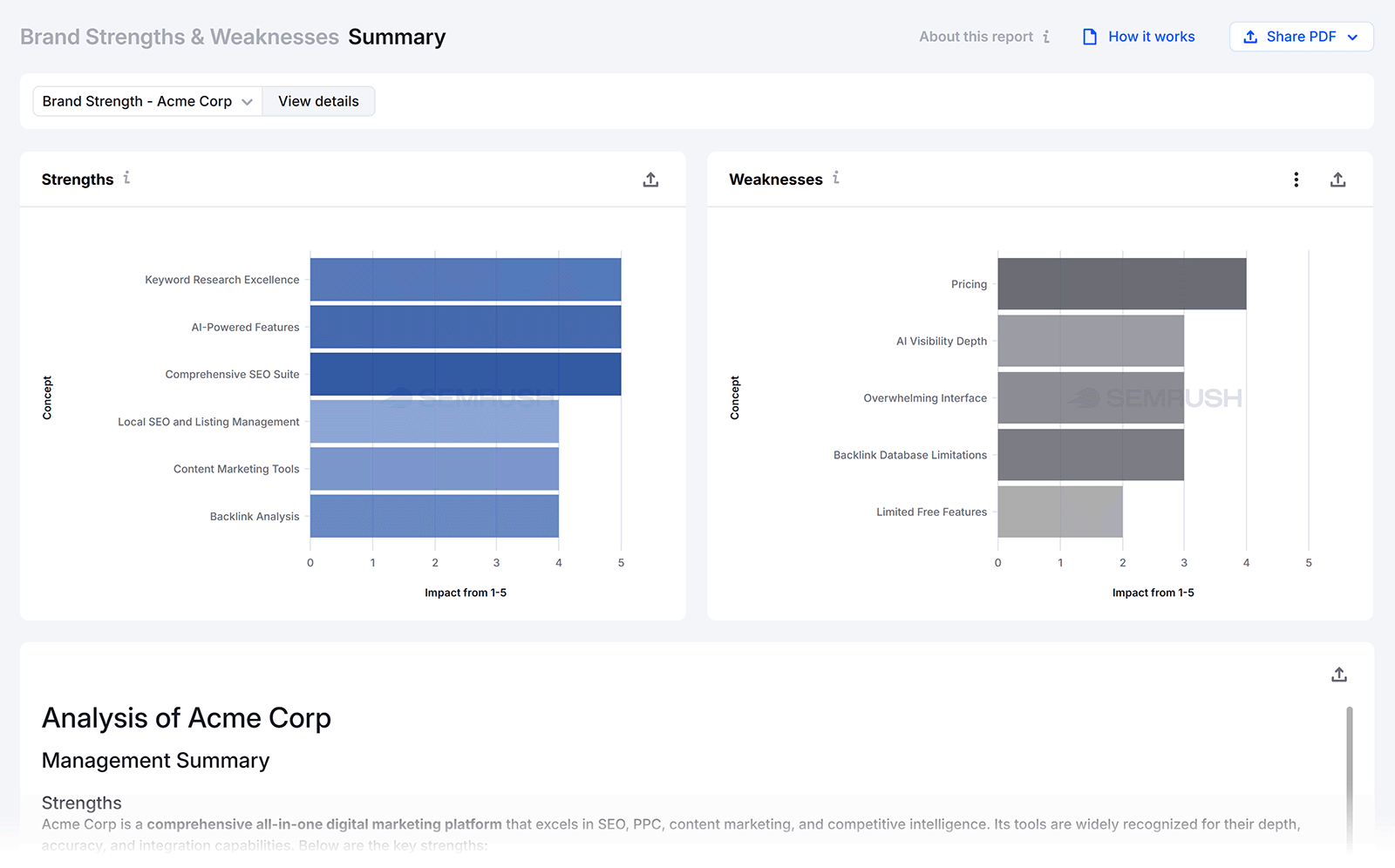Screen dimensions: 1395x868
Task: Click the View details button
Action: (318, 101)
